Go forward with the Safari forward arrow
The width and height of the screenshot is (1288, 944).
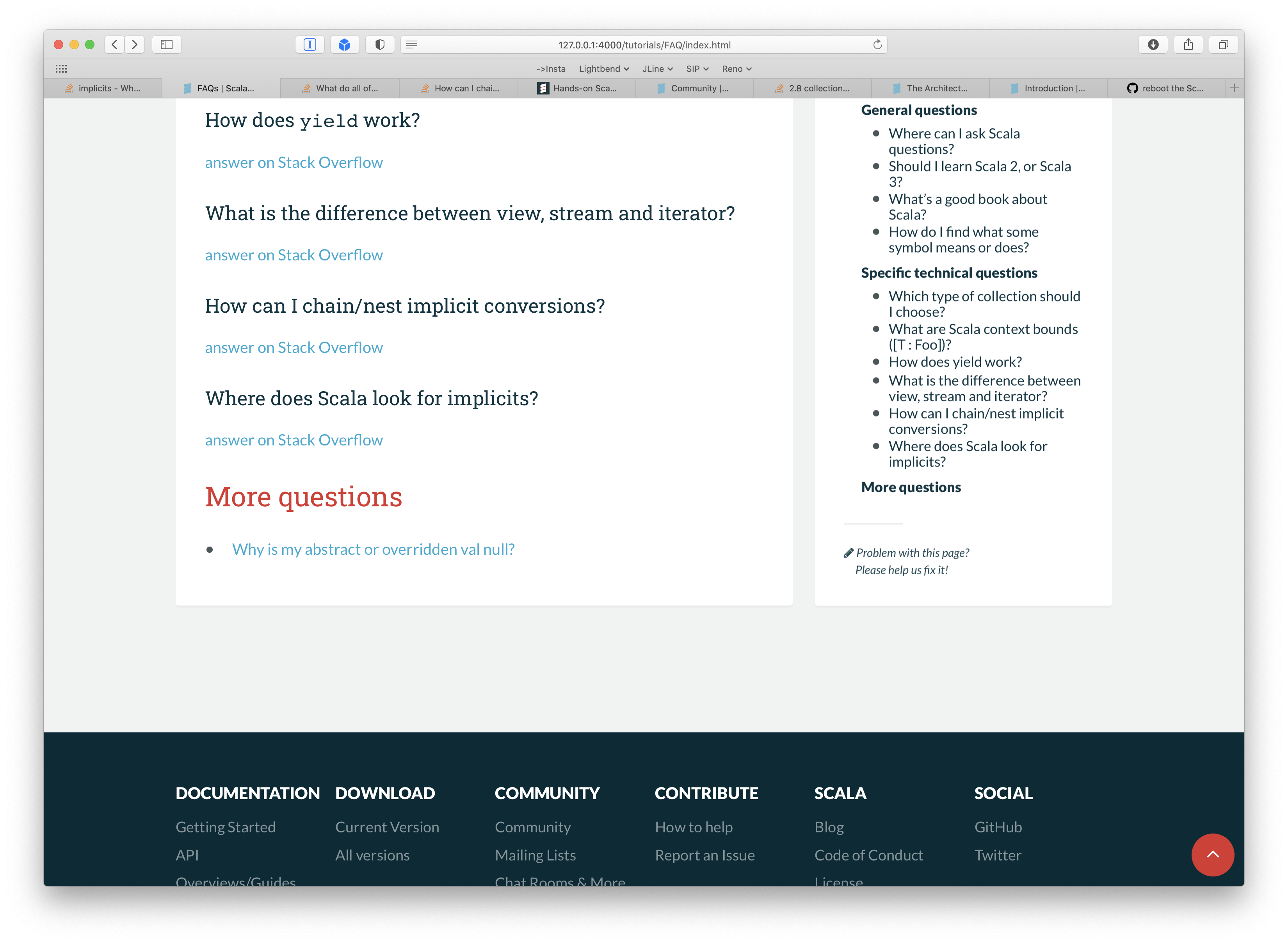(x=135, y=45)
